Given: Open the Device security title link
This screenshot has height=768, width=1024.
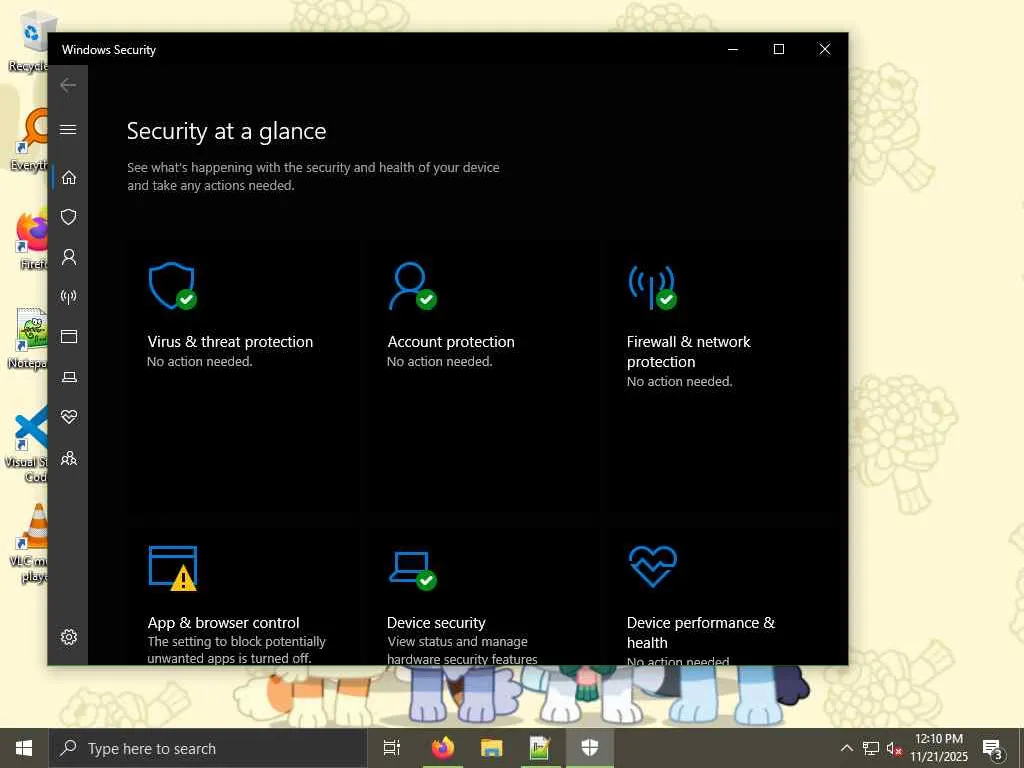Looking at the screenshot, I should [x=436, y=622].
